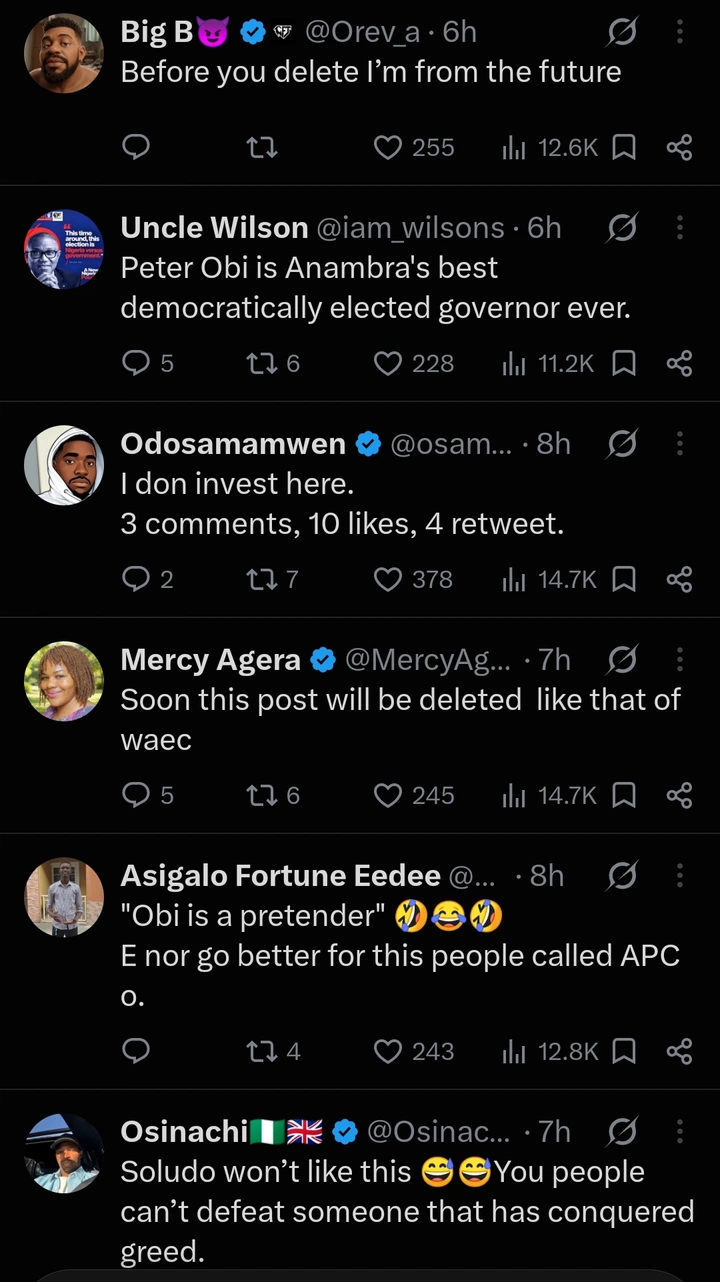720x1282 pixels.
Task: Retweet Uncle Wilson's Peter Obi post
Action: click(x=272, y=364)
